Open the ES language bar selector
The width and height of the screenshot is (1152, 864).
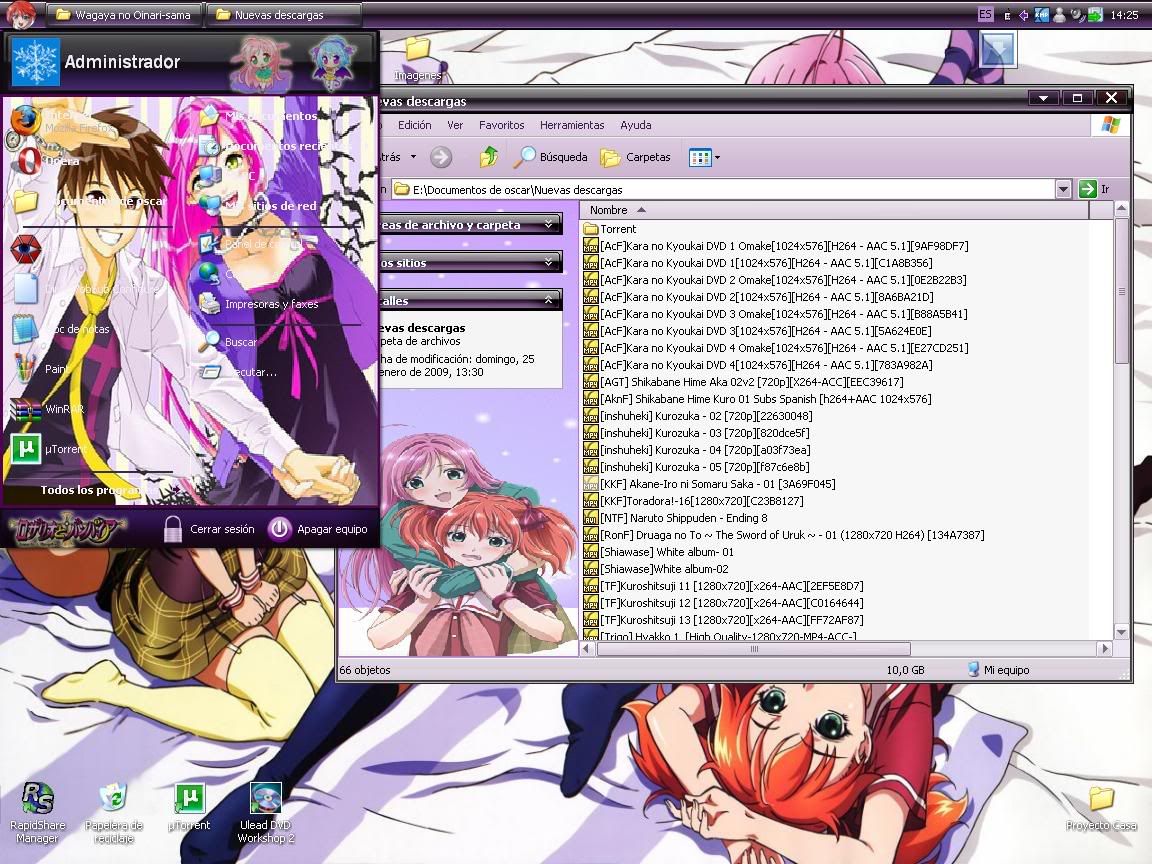(985, 15)
